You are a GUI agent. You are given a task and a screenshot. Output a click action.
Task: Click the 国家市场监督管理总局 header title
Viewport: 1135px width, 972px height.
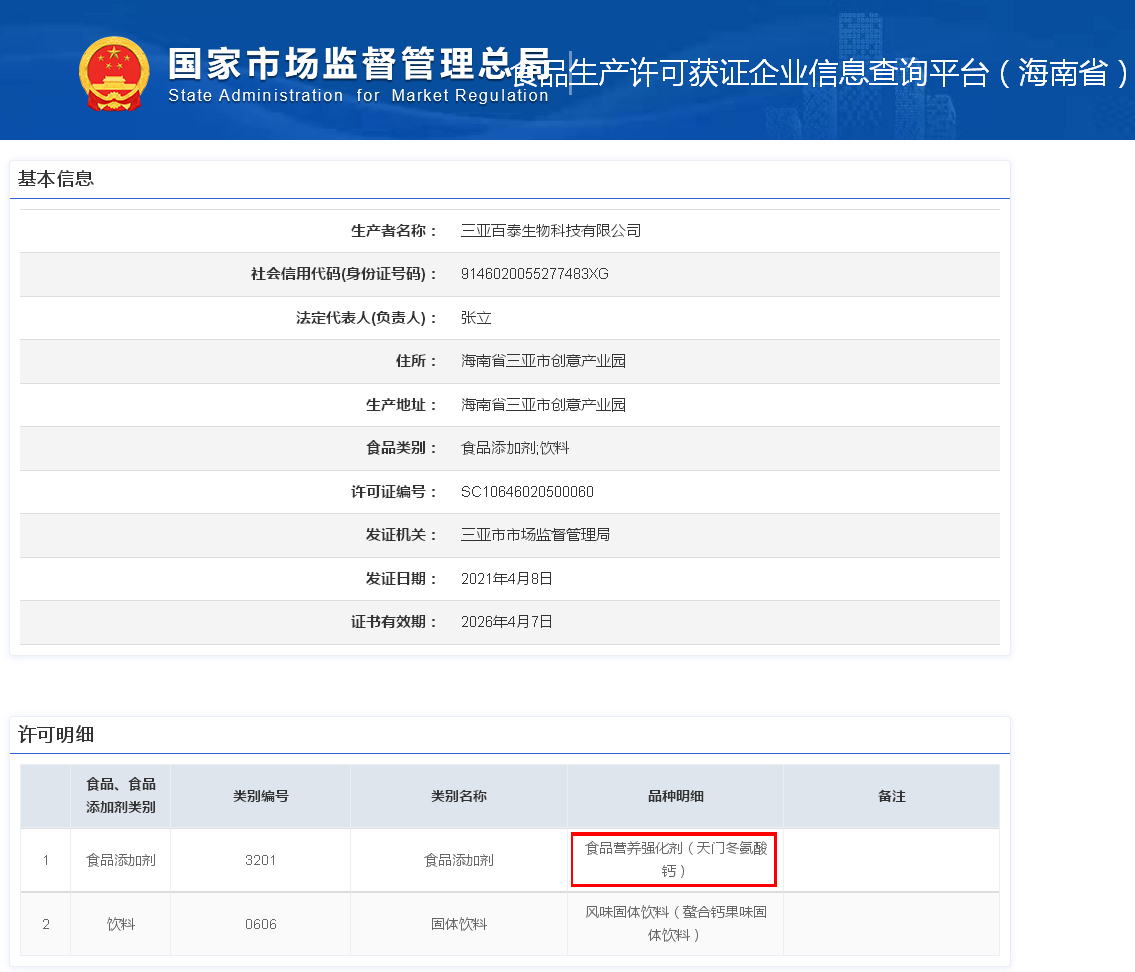coord(358,62)
